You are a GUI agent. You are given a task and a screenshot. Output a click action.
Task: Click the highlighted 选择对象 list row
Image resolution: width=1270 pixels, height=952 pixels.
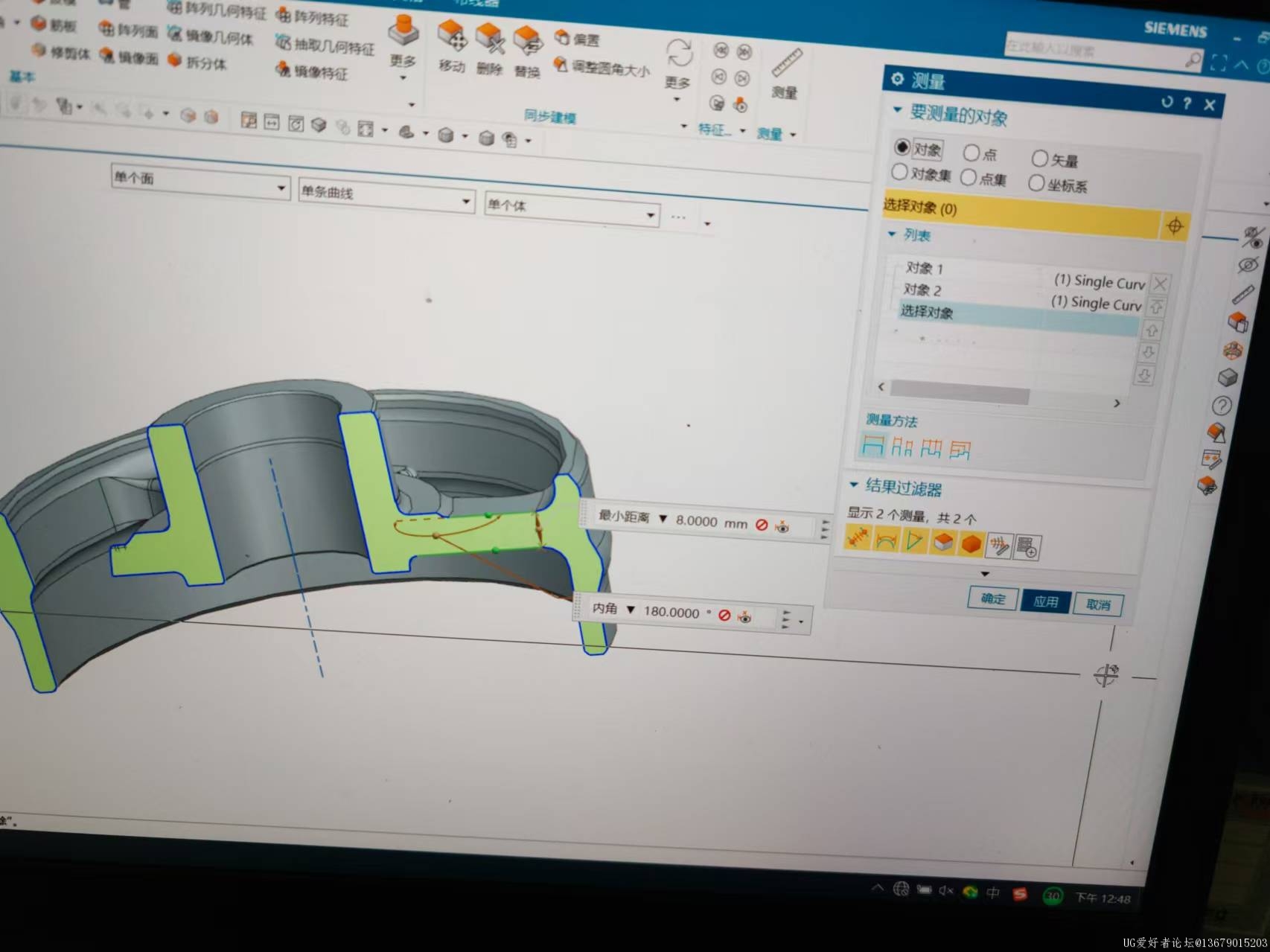(x=1018, y=318)
